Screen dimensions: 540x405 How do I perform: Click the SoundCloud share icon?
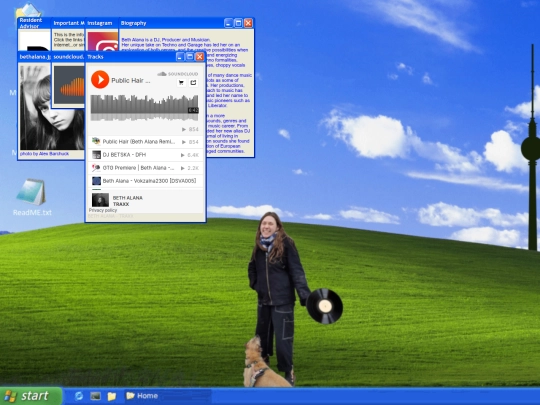193,83
